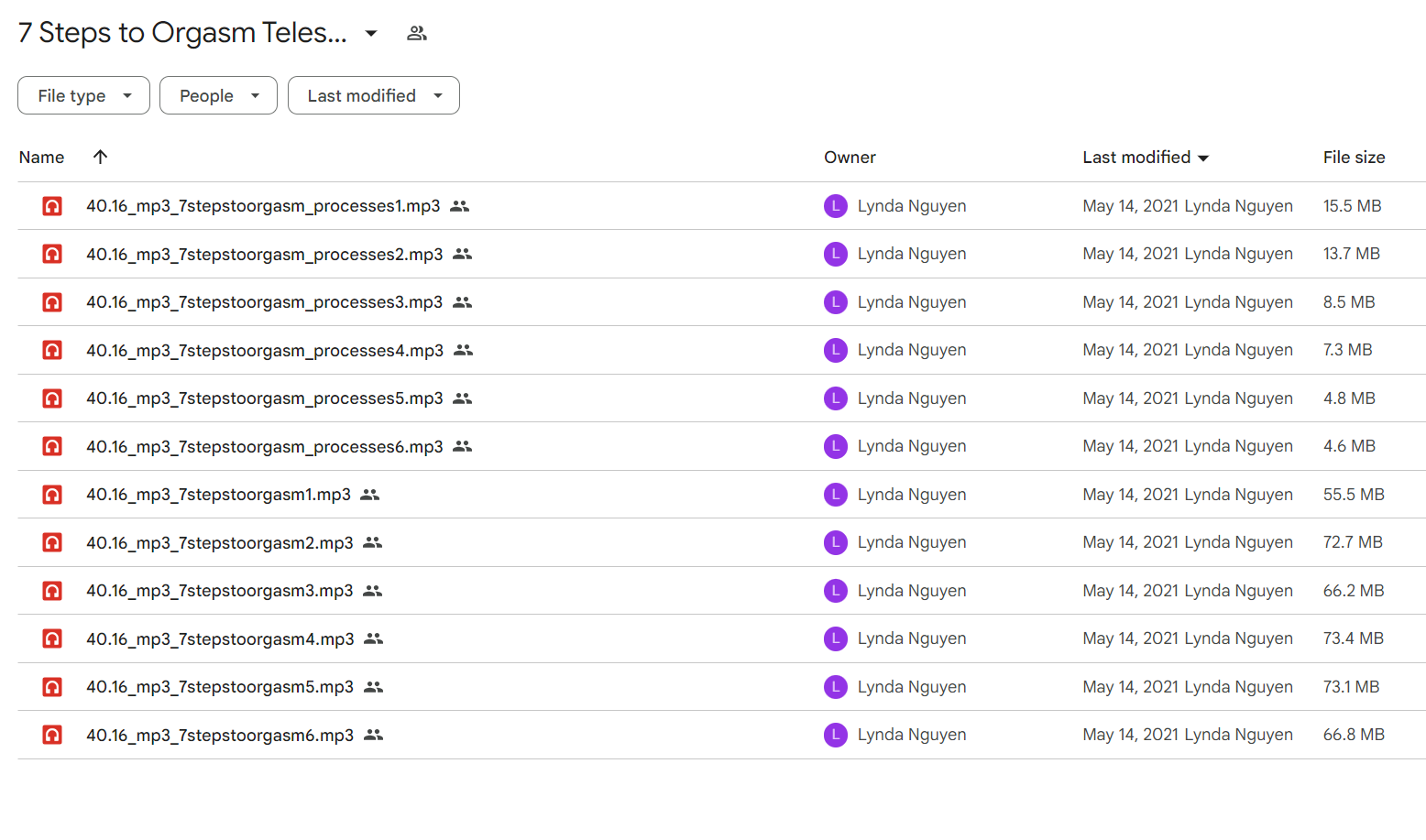Click shared icon beside 7stepstoorgasm5.mp3 name
The image size is (1426, 840).
pos(374,687)
